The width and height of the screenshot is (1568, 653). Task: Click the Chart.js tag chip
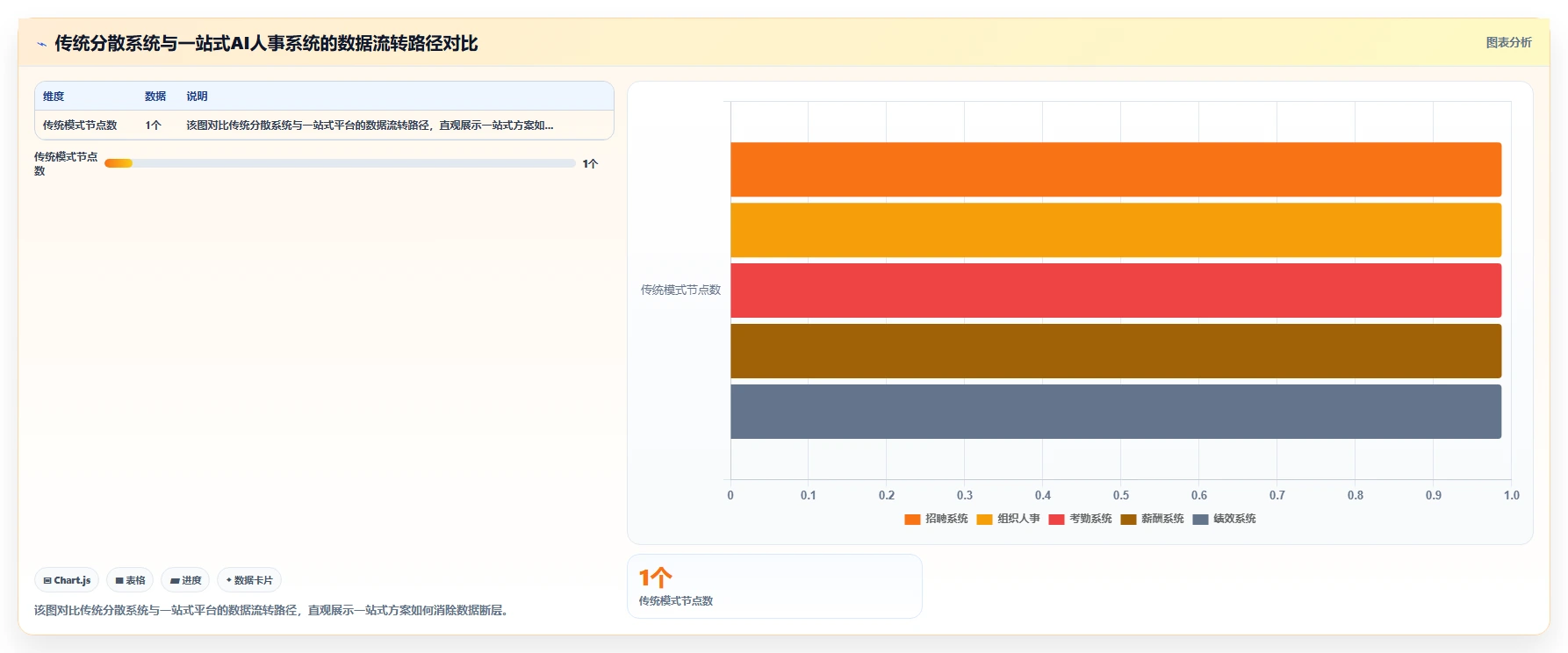67,580
